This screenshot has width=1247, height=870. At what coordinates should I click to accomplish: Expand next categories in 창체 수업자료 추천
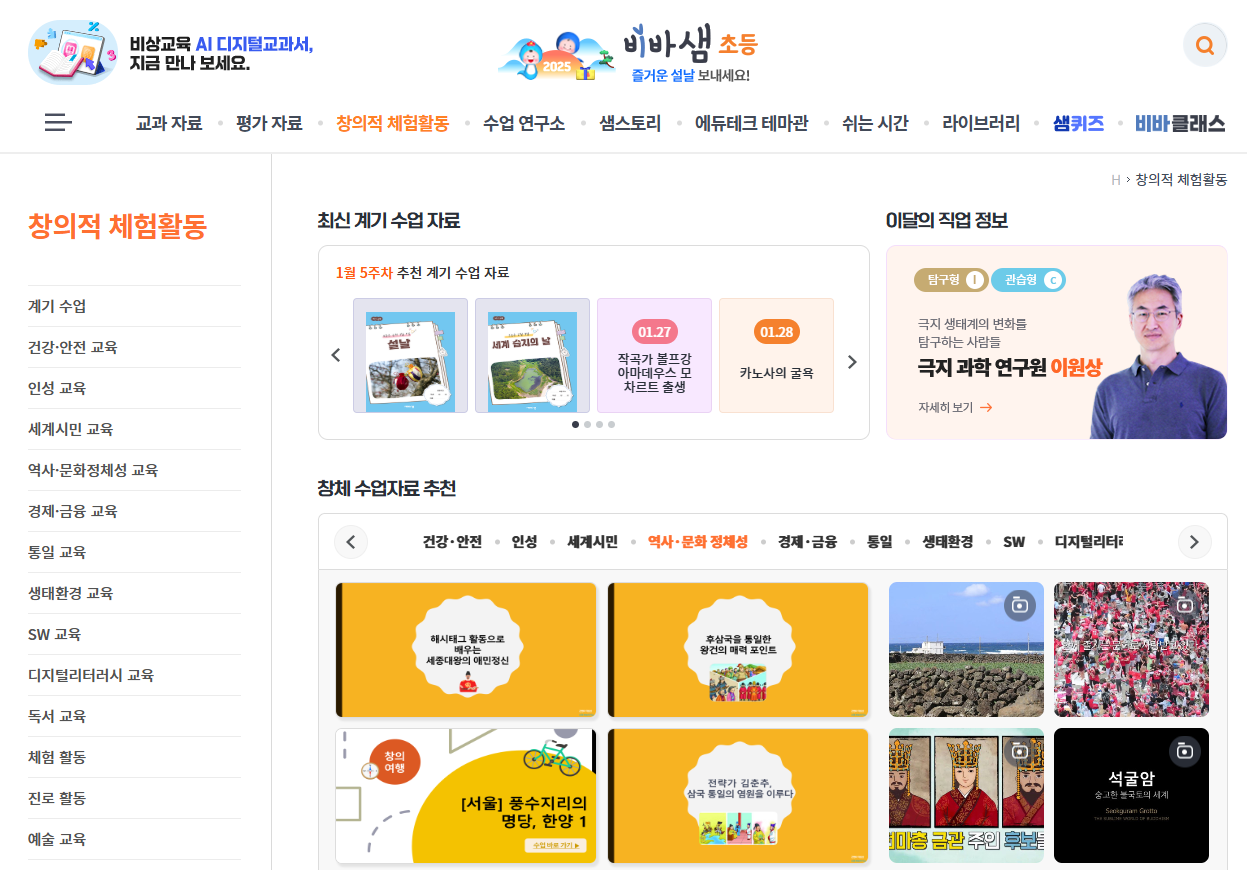coord(1194,542)
